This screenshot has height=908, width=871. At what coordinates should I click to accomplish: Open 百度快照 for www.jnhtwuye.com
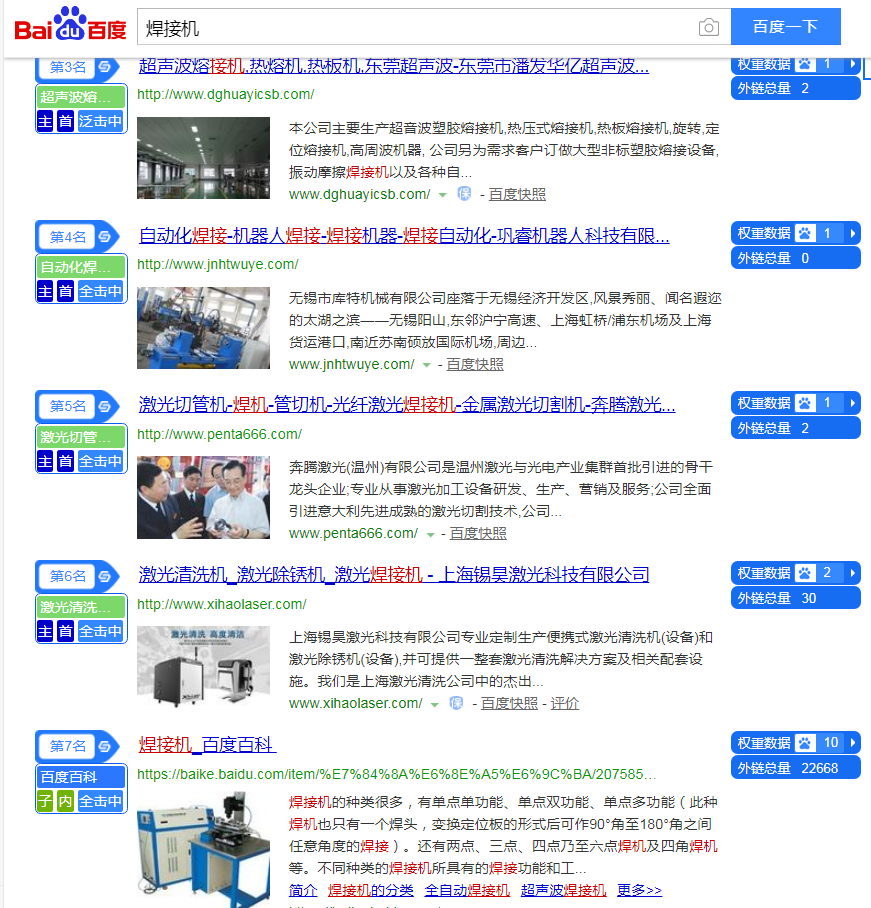click(475, 364)
